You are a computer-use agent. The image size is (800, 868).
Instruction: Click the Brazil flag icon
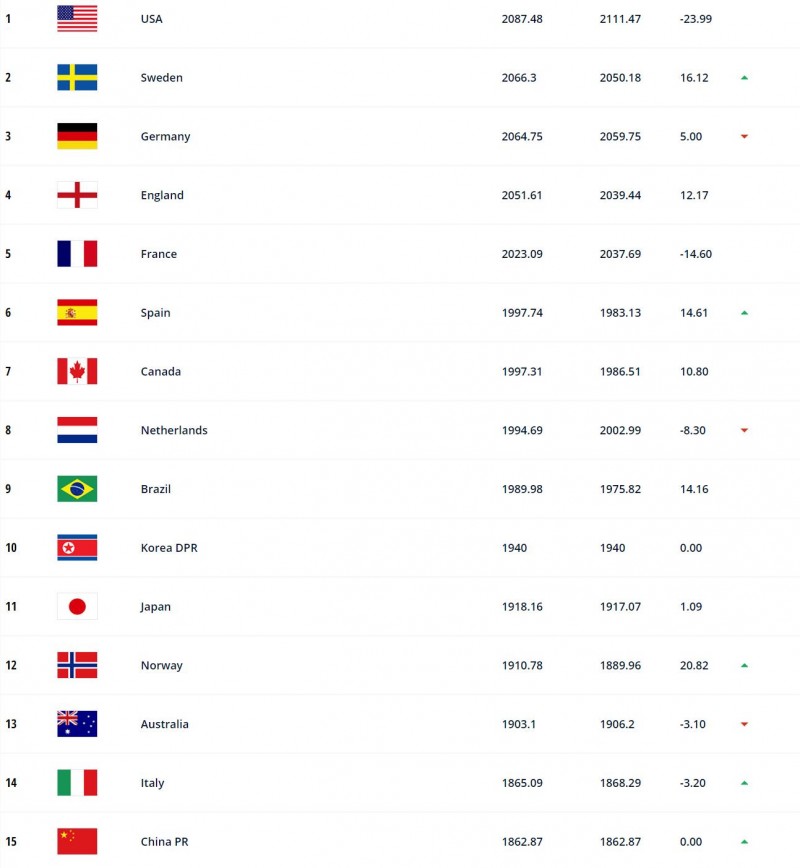pos(77,489)
